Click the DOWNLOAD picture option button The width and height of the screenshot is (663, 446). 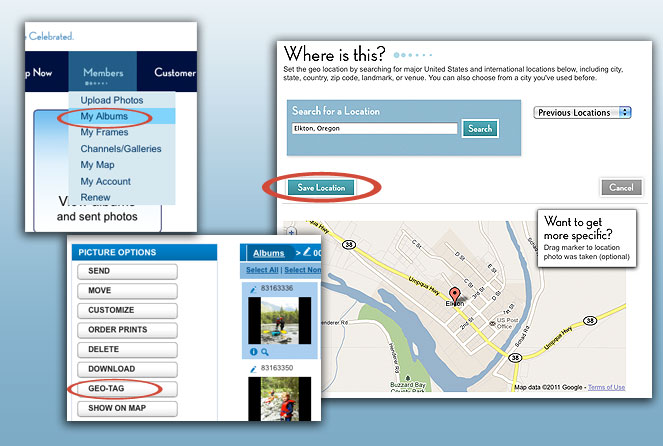tap(127, 369)
